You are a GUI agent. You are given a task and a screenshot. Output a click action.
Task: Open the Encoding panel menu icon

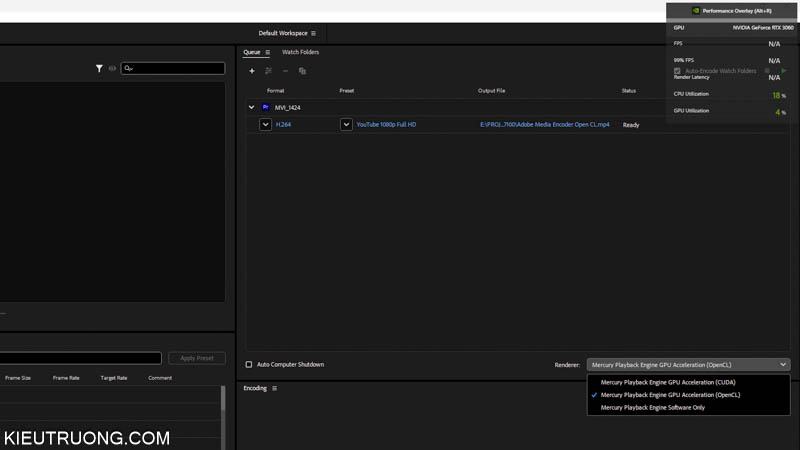coord(274,388)
